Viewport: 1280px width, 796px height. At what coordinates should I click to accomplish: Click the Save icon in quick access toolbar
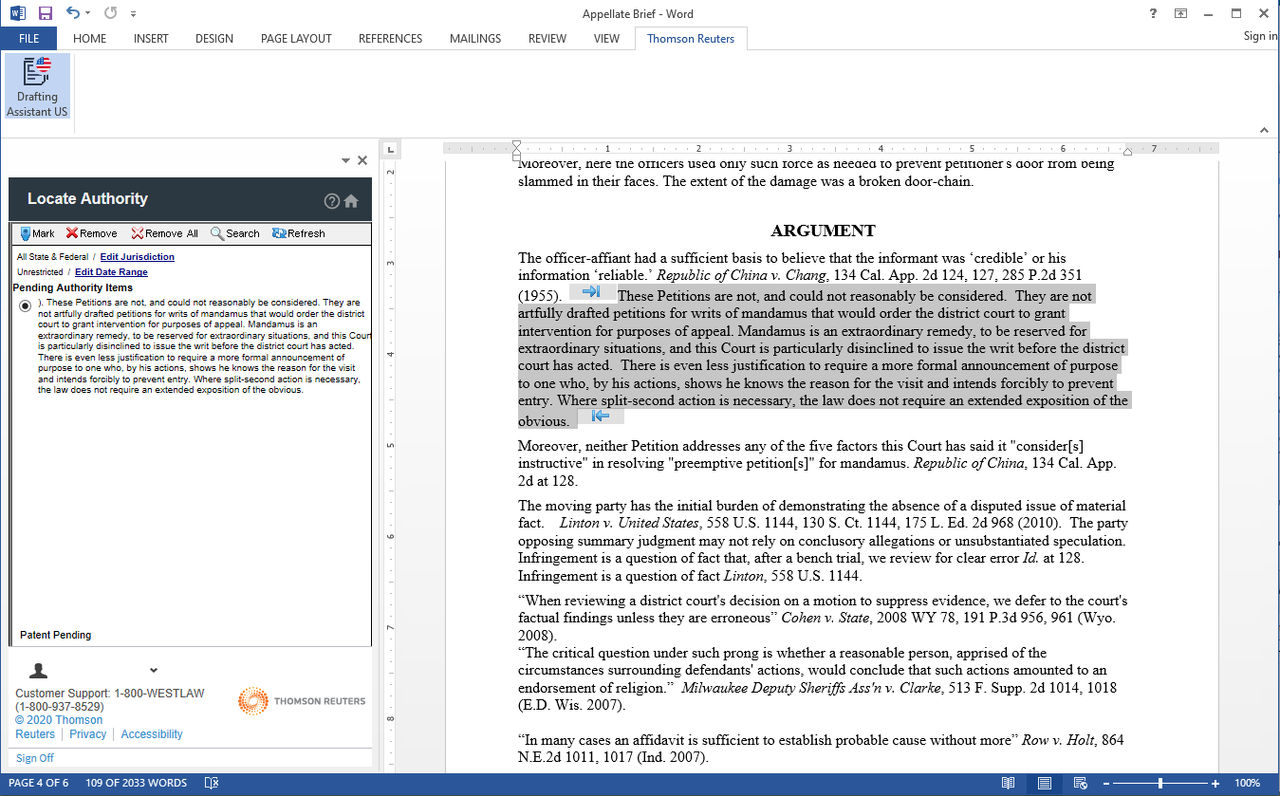45,13
